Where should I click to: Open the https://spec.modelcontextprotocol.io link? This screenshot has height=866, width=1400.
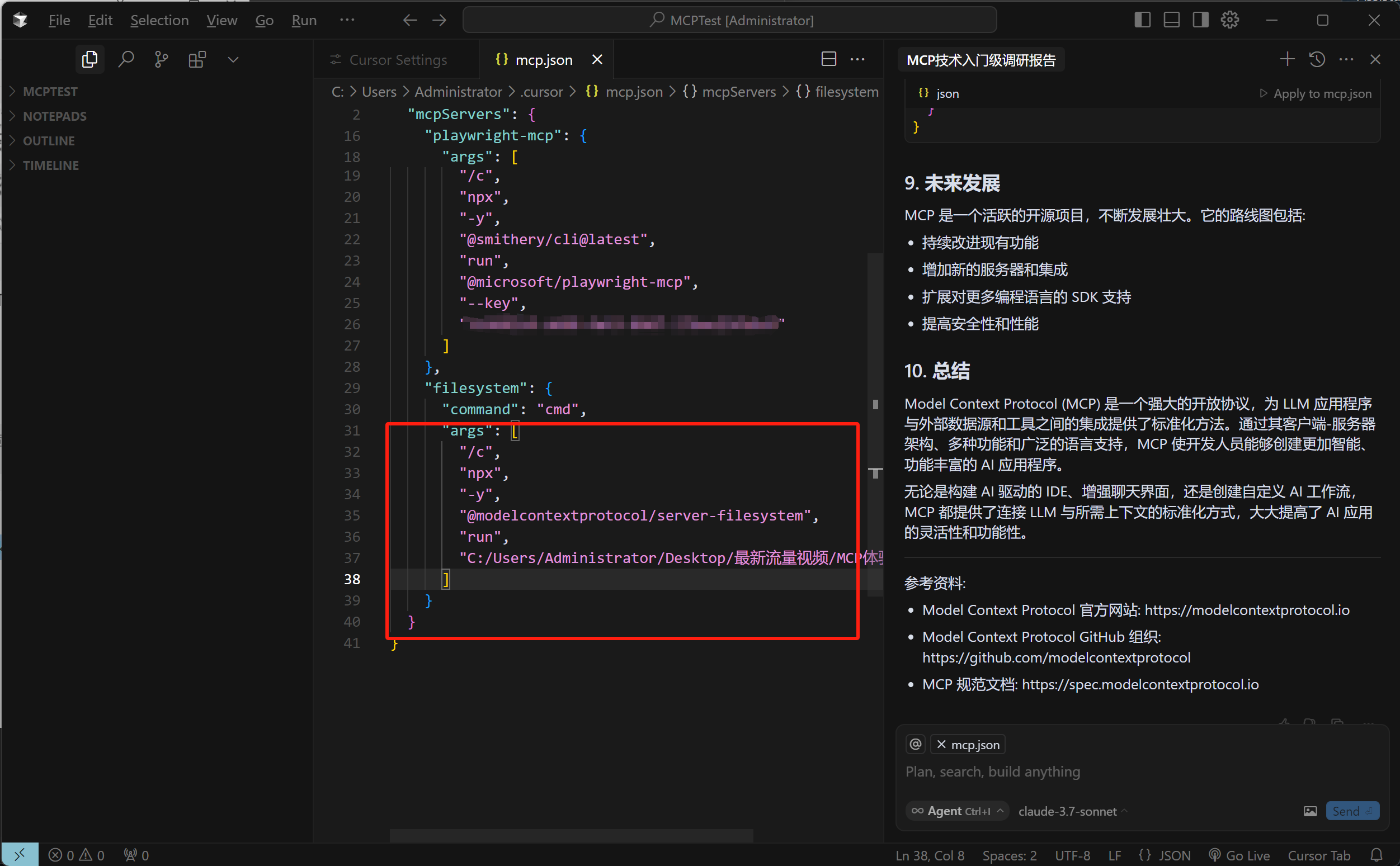coord(1140,684)
